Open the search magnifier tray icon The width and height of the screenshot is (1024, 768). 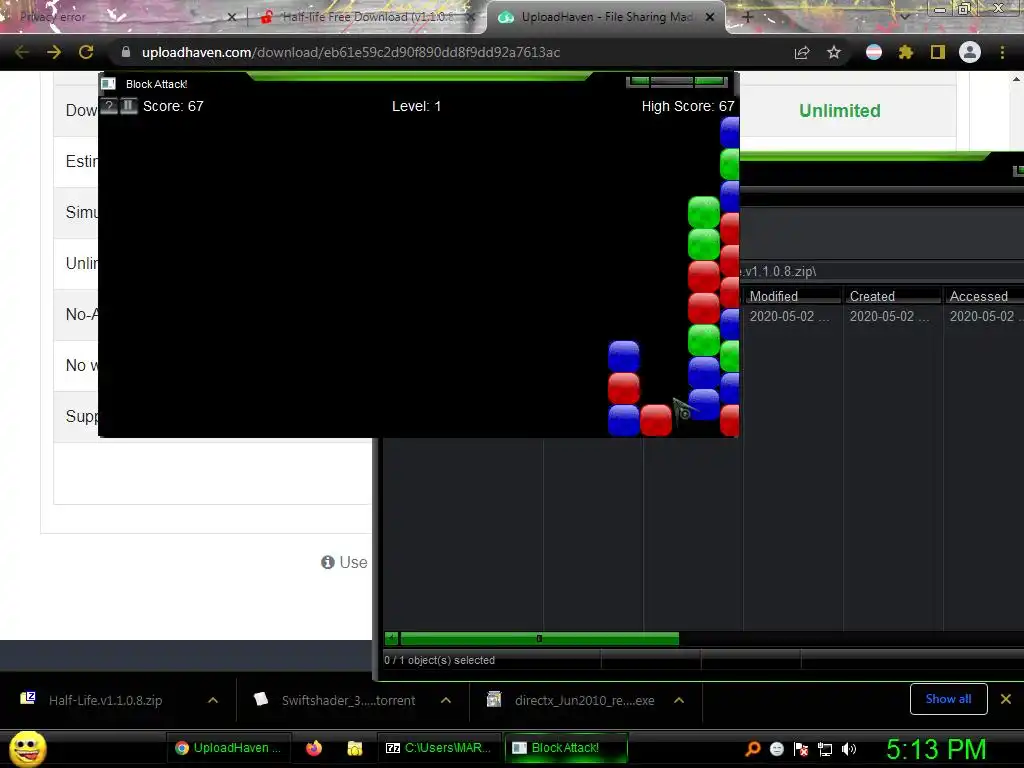[x=752, y=748]
